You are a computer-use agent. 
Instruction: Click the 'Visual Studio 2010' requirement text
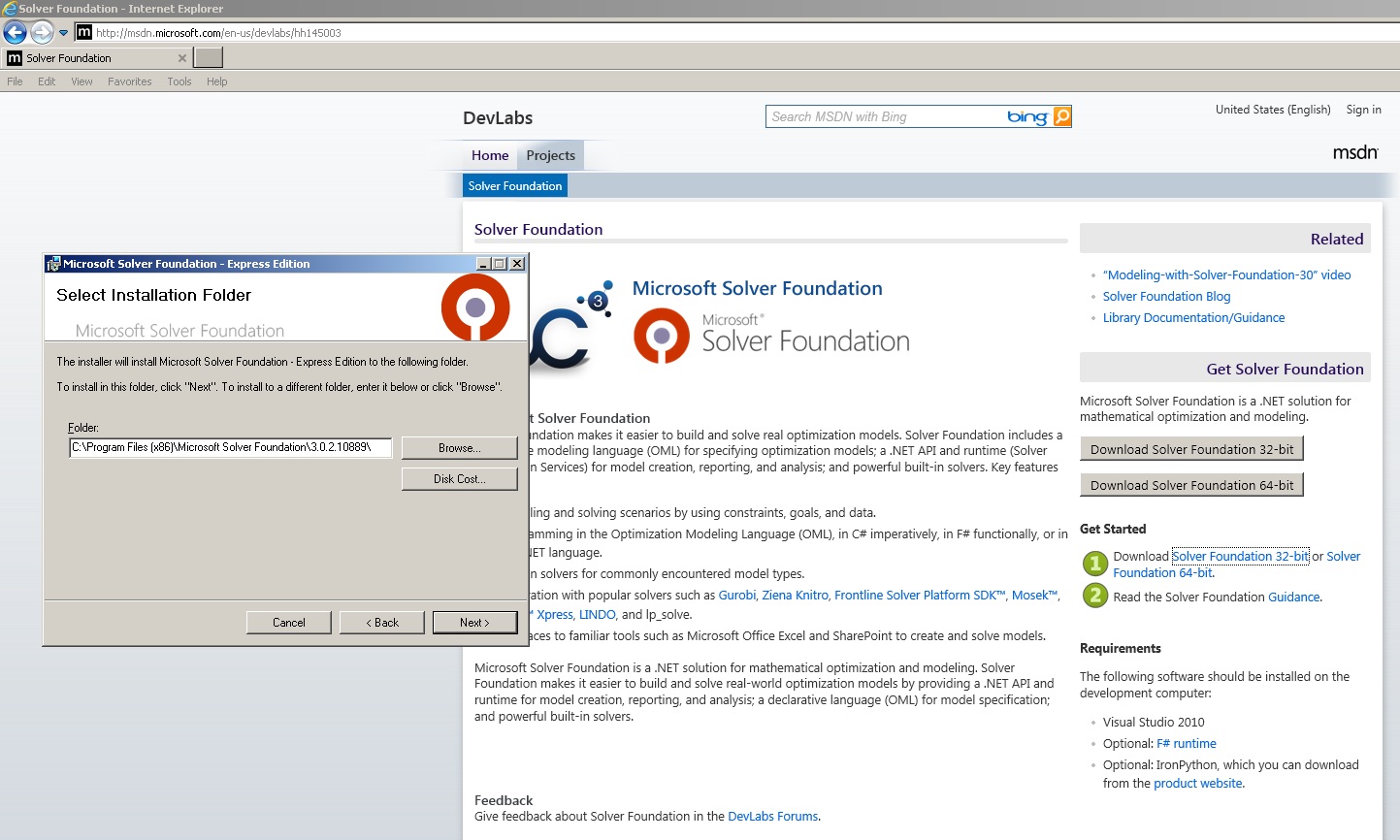(1154, 722)
